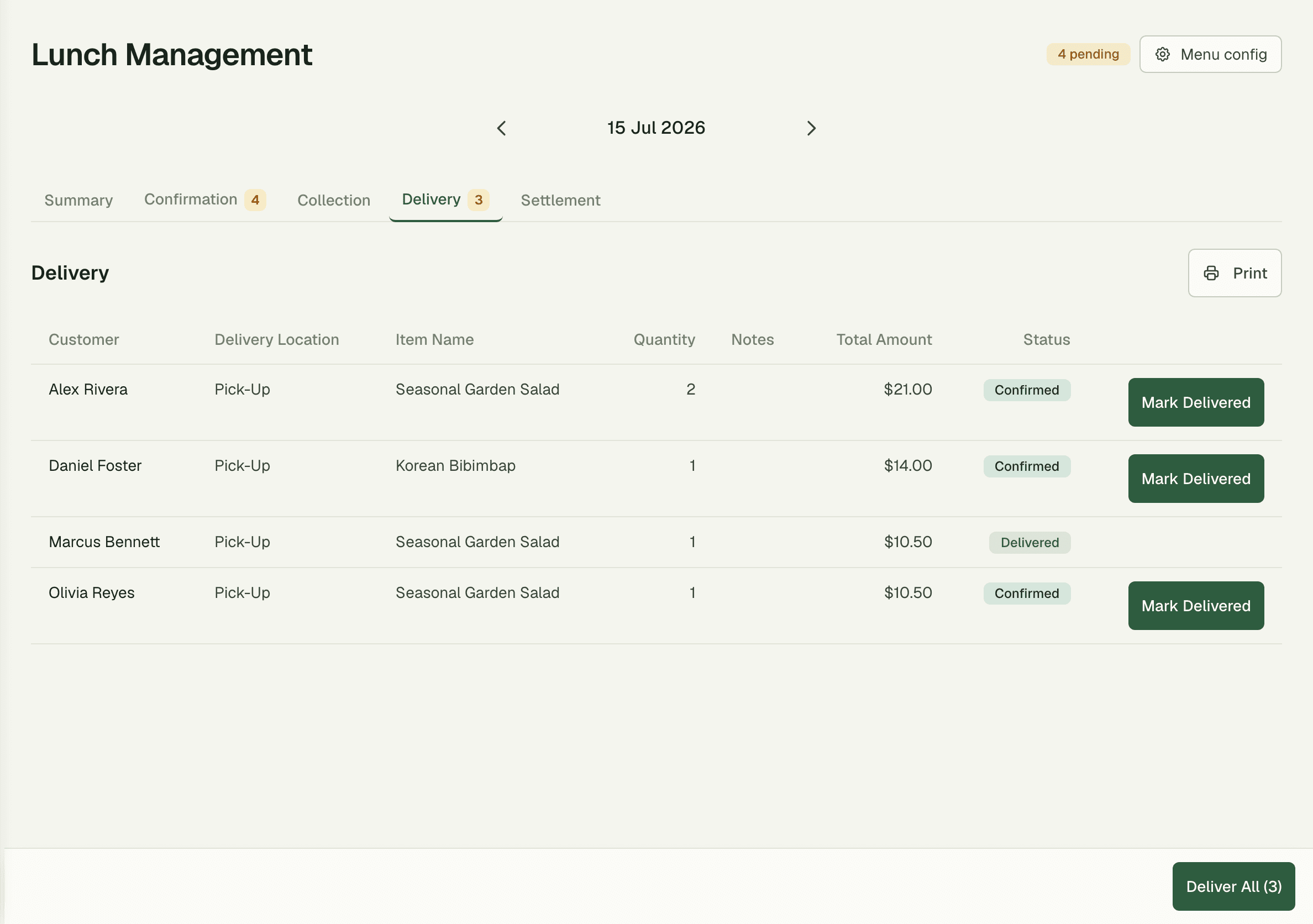Switch to the Confirmation tab
Viewport: 1313px width, 924px height.
click(x=204, y=200)
